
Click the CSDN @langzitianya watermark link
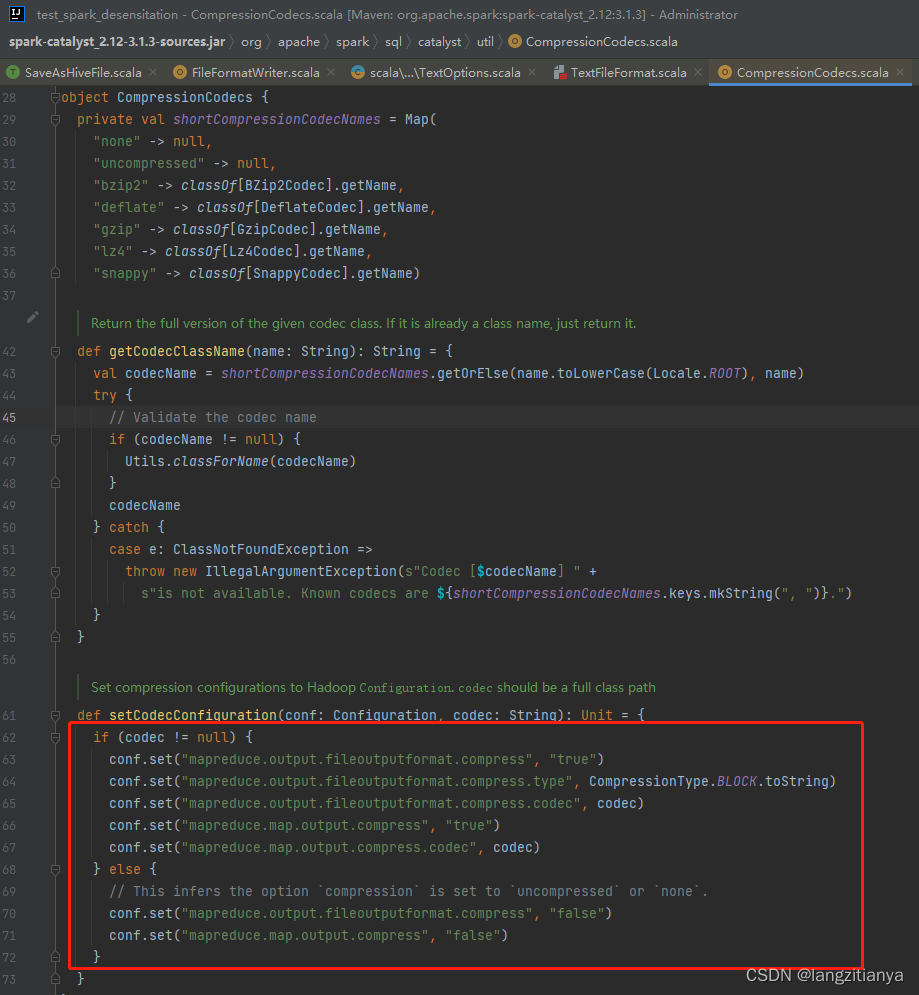[822, 975]
